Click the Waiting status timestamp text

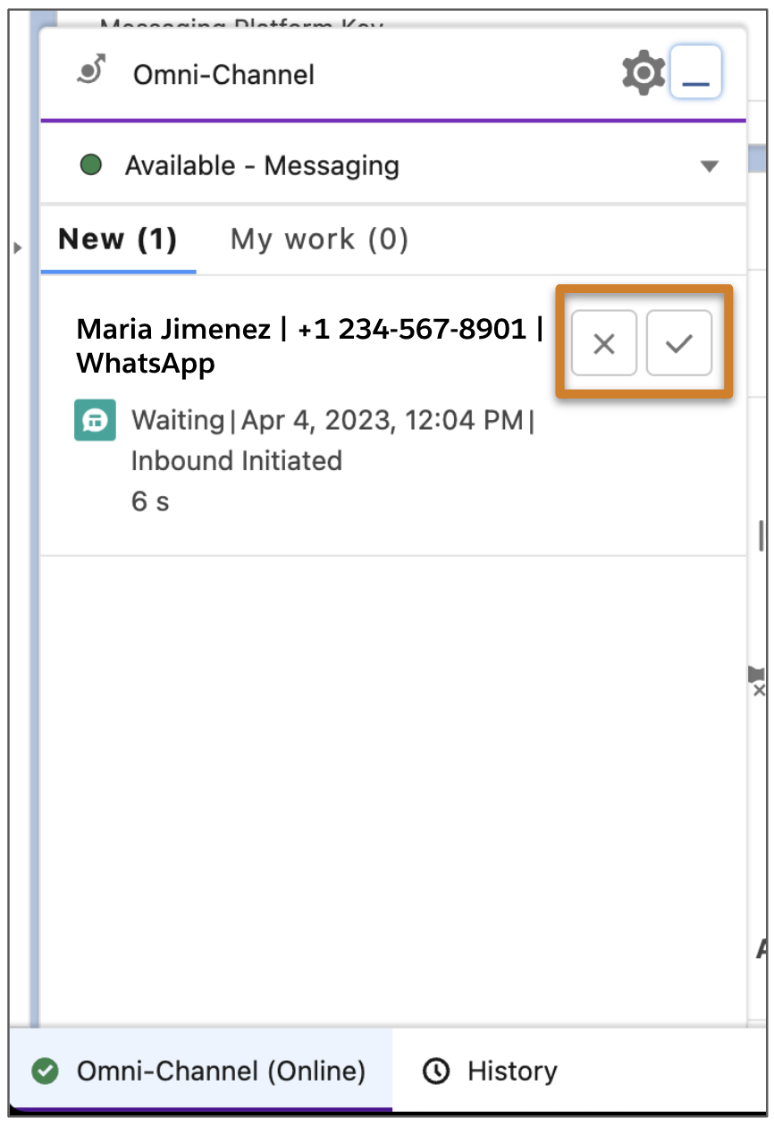[x=333, y=420]
